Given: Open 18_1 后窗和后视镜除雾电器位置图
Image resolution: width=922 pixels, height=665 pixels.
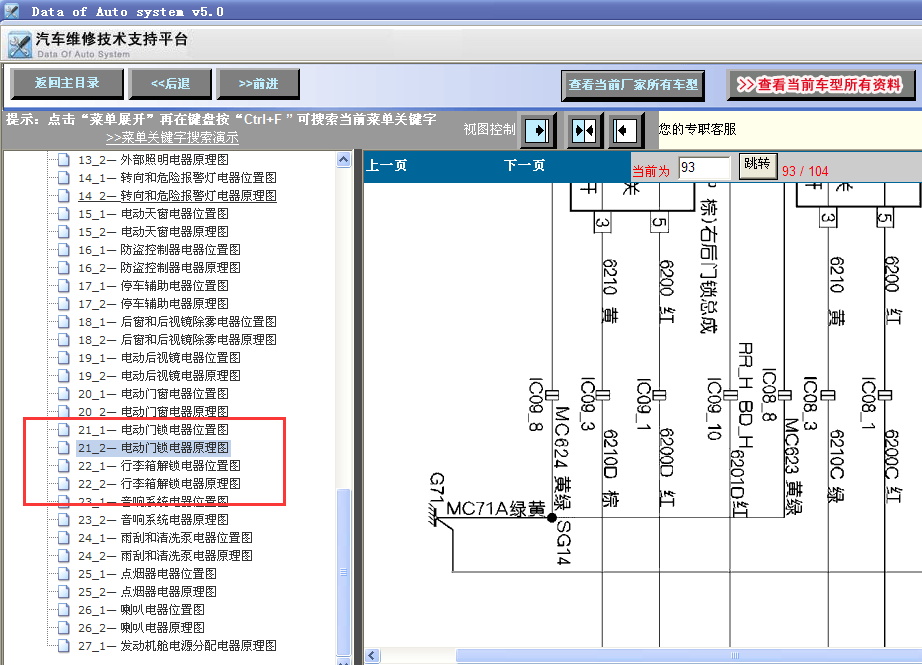Looking at the screenshot, I should (177, 322).
